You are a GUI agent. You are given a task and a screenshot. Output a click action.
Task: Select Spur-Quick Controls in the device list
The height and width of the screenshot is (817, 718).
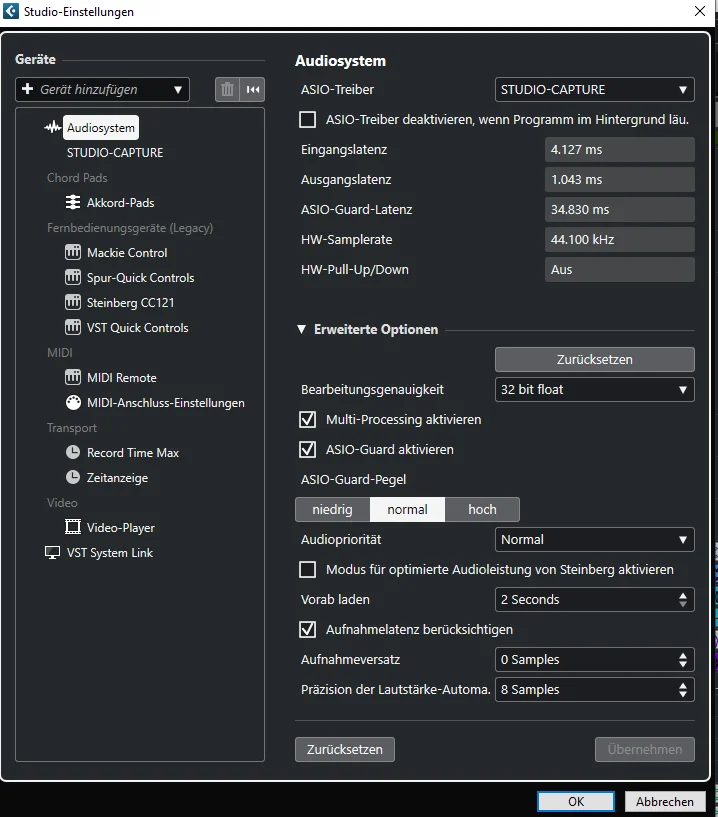click(x=140, y=278)
